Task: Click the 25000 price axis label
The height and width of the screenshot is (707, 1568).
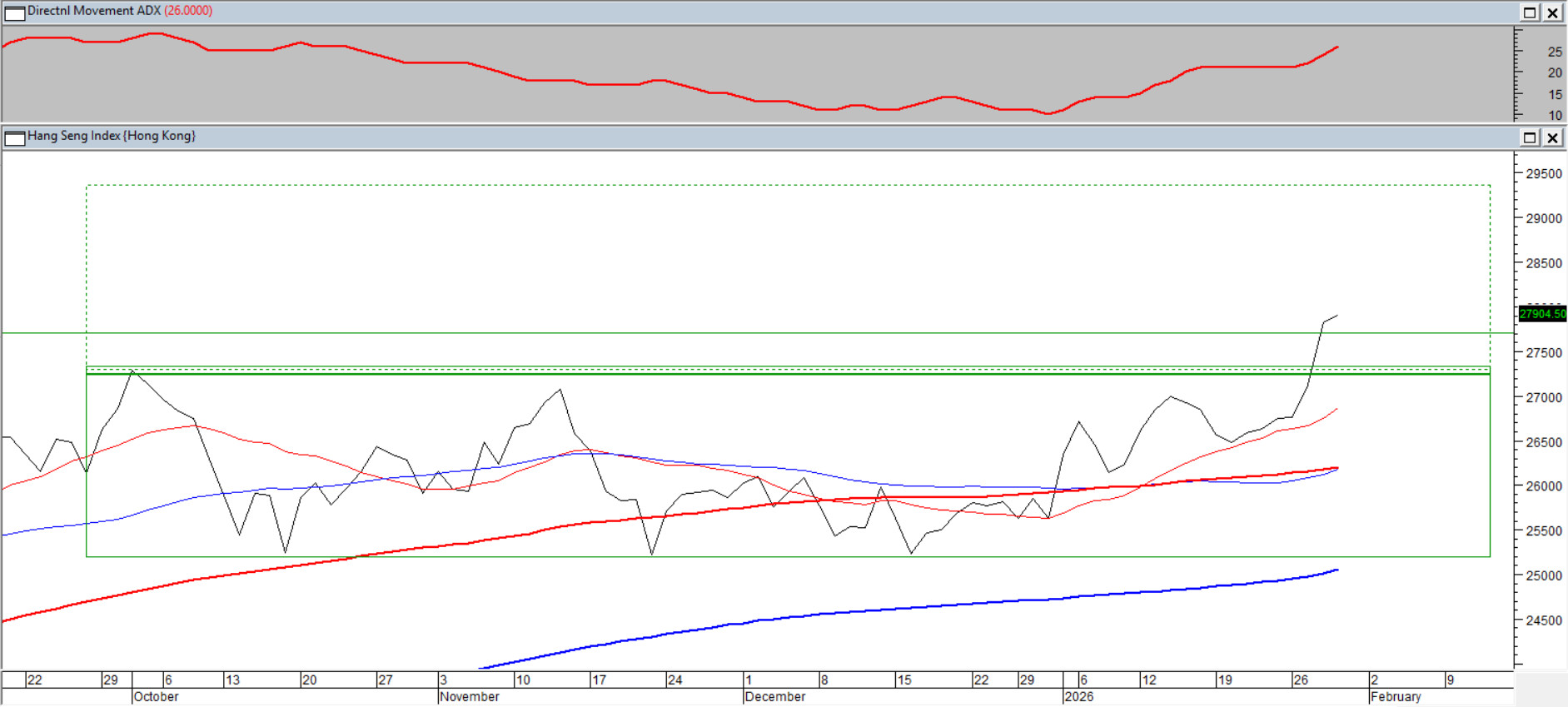Action: [1544, 575]
